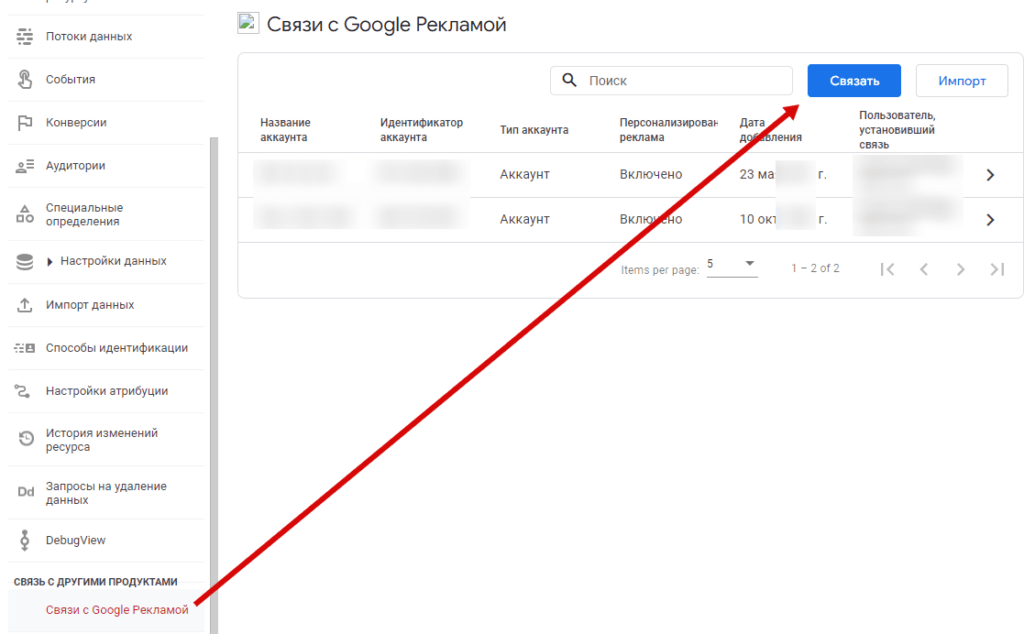
Task: Click the data import upload icon
Action: (x=25, y=305)
